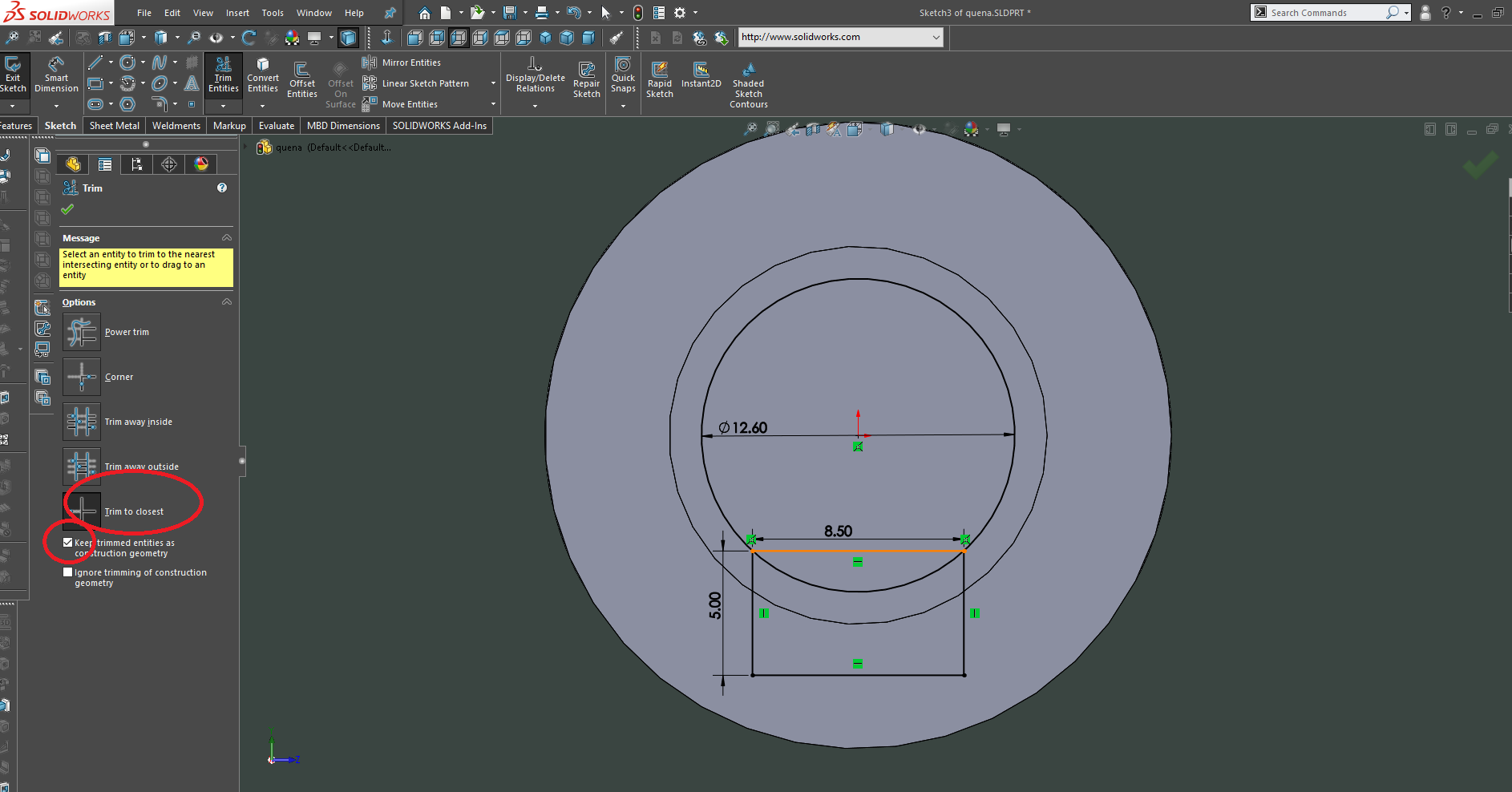Screen dimensions: 1512x792
Task: Expand Trim Entities dropdown arrow
Action: 224,106
